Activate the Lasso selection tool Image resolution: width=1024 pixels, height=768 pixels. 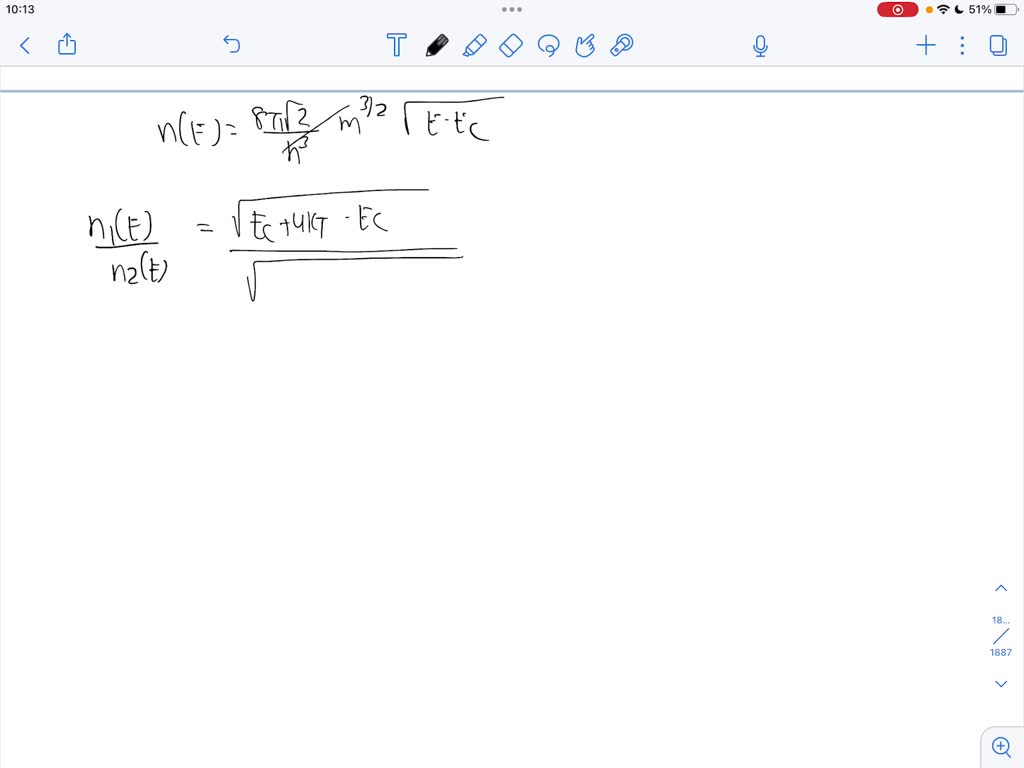548,45
